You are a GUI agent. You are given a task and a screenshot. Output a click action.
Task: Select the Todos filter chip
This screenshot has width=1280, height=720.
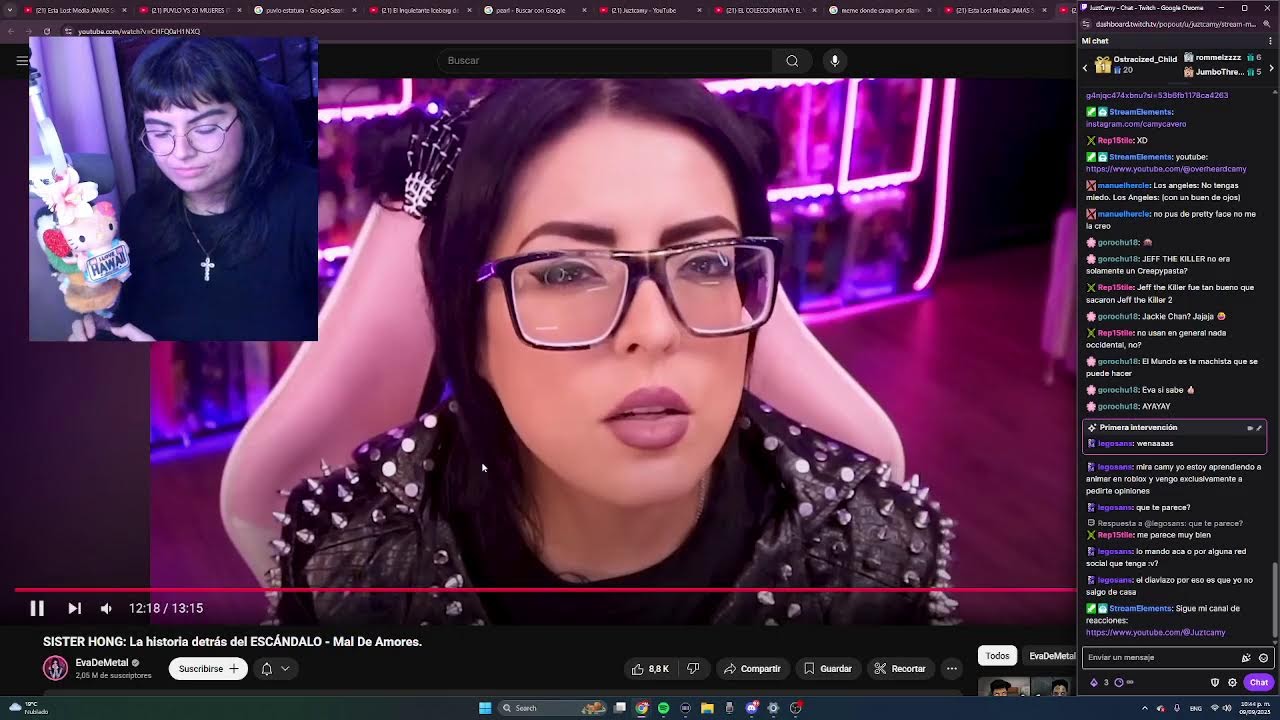coord(997,656)
